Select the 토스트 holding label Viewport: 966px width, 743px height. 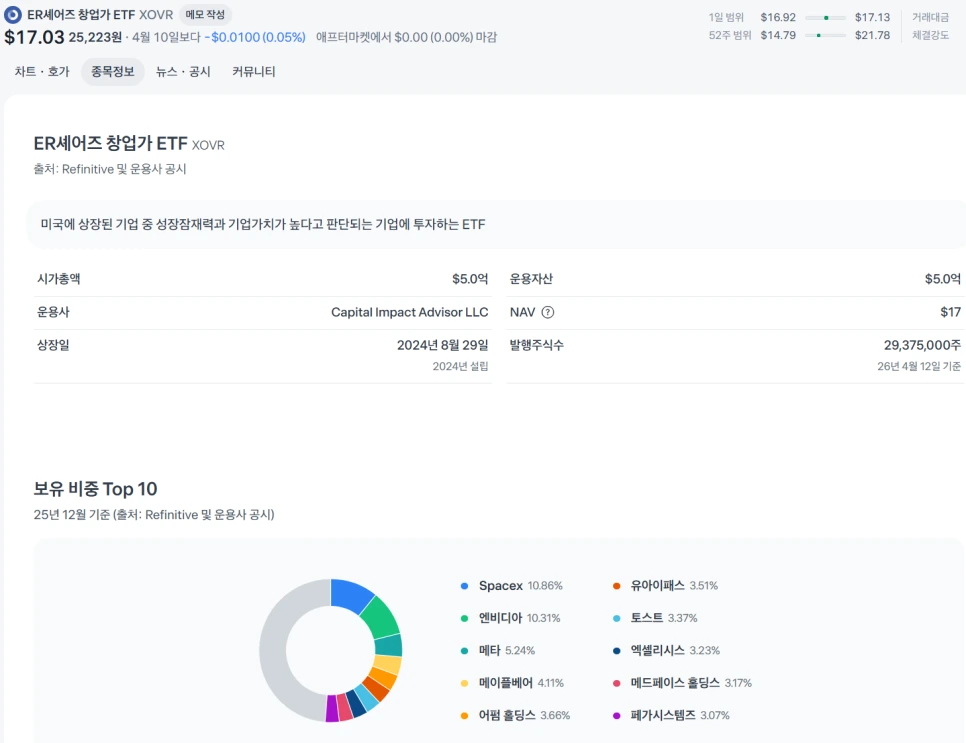[647, 618]
